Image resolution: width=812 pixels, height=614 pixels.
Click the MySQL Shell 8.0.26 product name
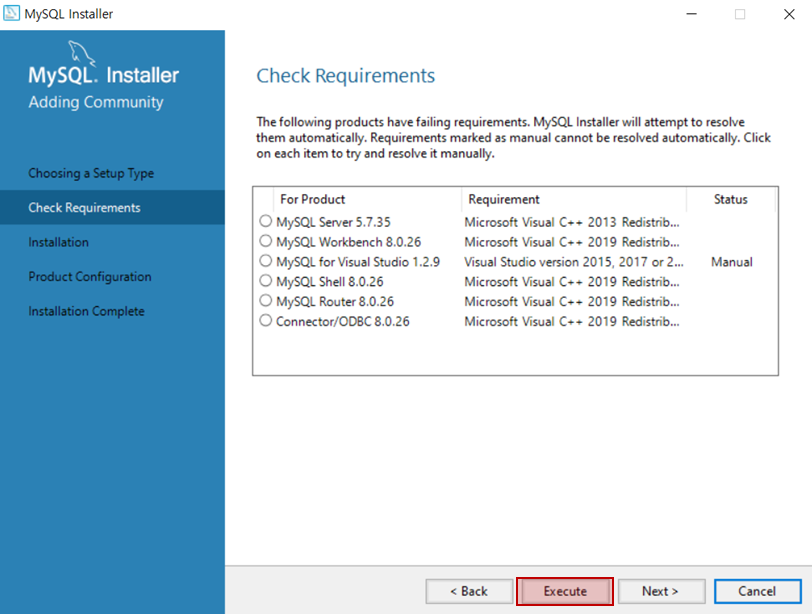pyautogui.click(x=330, y=282)
